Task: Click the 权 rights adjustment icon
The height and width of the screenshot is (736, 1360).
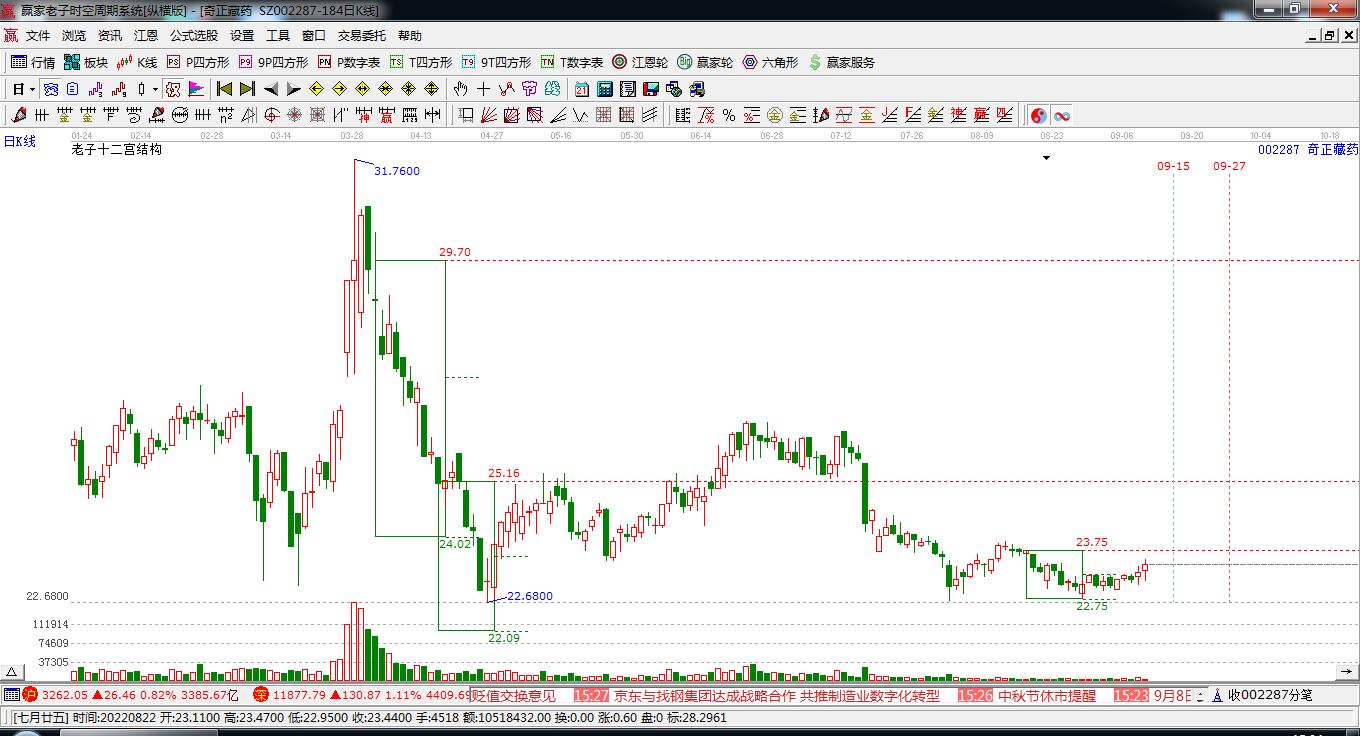Action: tap(173, 89)
